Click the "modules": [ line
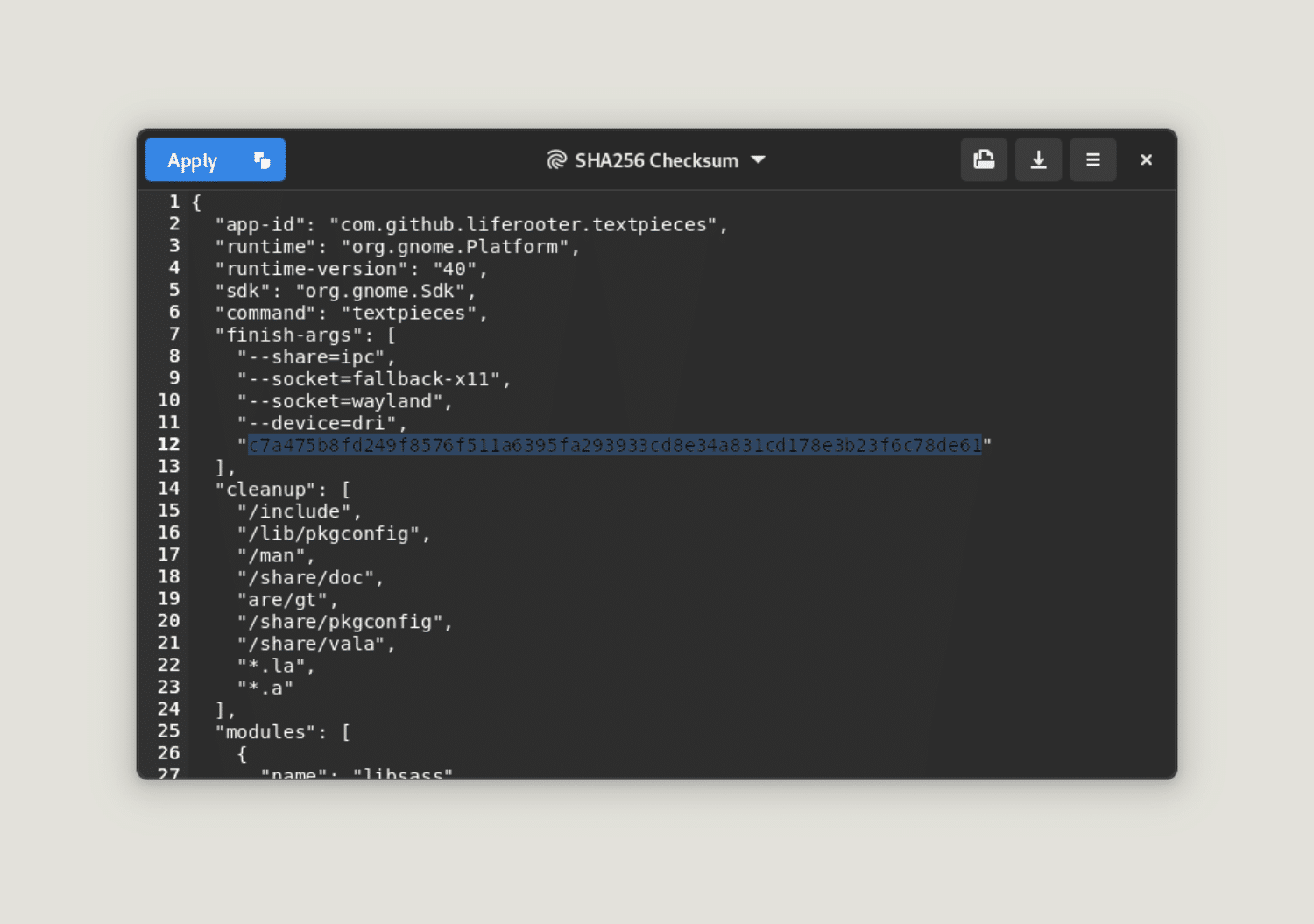The height and width of the screenshot is (924, 1314). click(283, 732)
